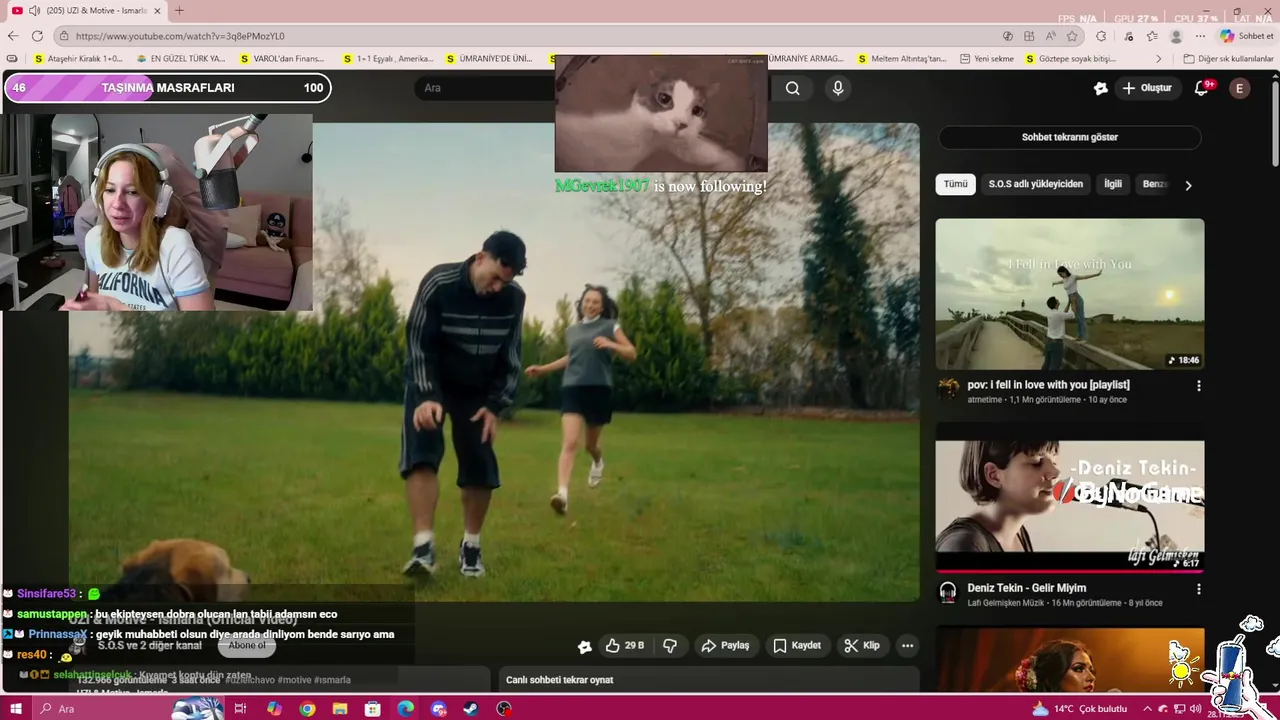The width and height of the screenshot is (1280, 720).
Task: Create a clip with 'Klip' button
Action: (x=862, y=646)
